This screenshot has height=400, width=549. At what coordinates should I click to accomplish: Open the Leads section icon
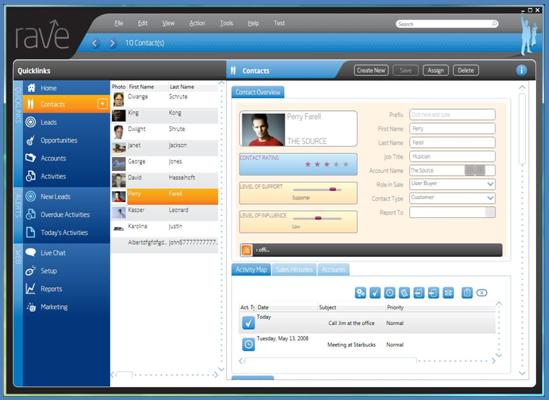click(31, 122)
